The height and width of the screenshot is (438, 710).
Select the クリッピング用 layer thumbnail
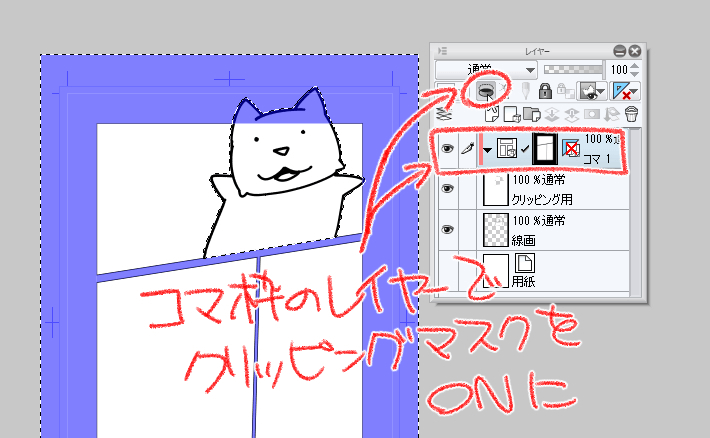[x=495, y=189]
